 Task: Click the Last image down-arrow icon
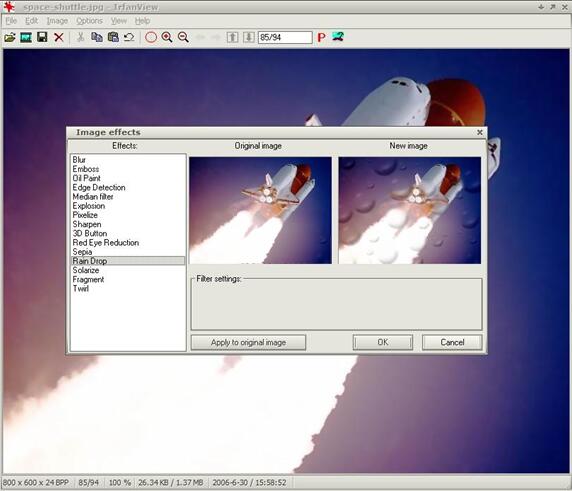249,37
